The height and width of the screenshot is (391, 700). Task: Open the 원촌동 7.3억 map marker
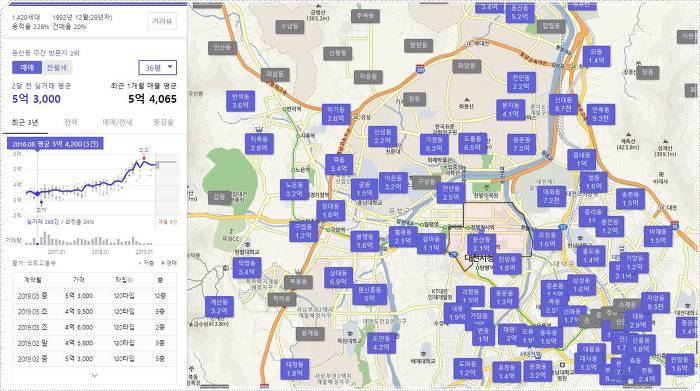click(521, 144)
